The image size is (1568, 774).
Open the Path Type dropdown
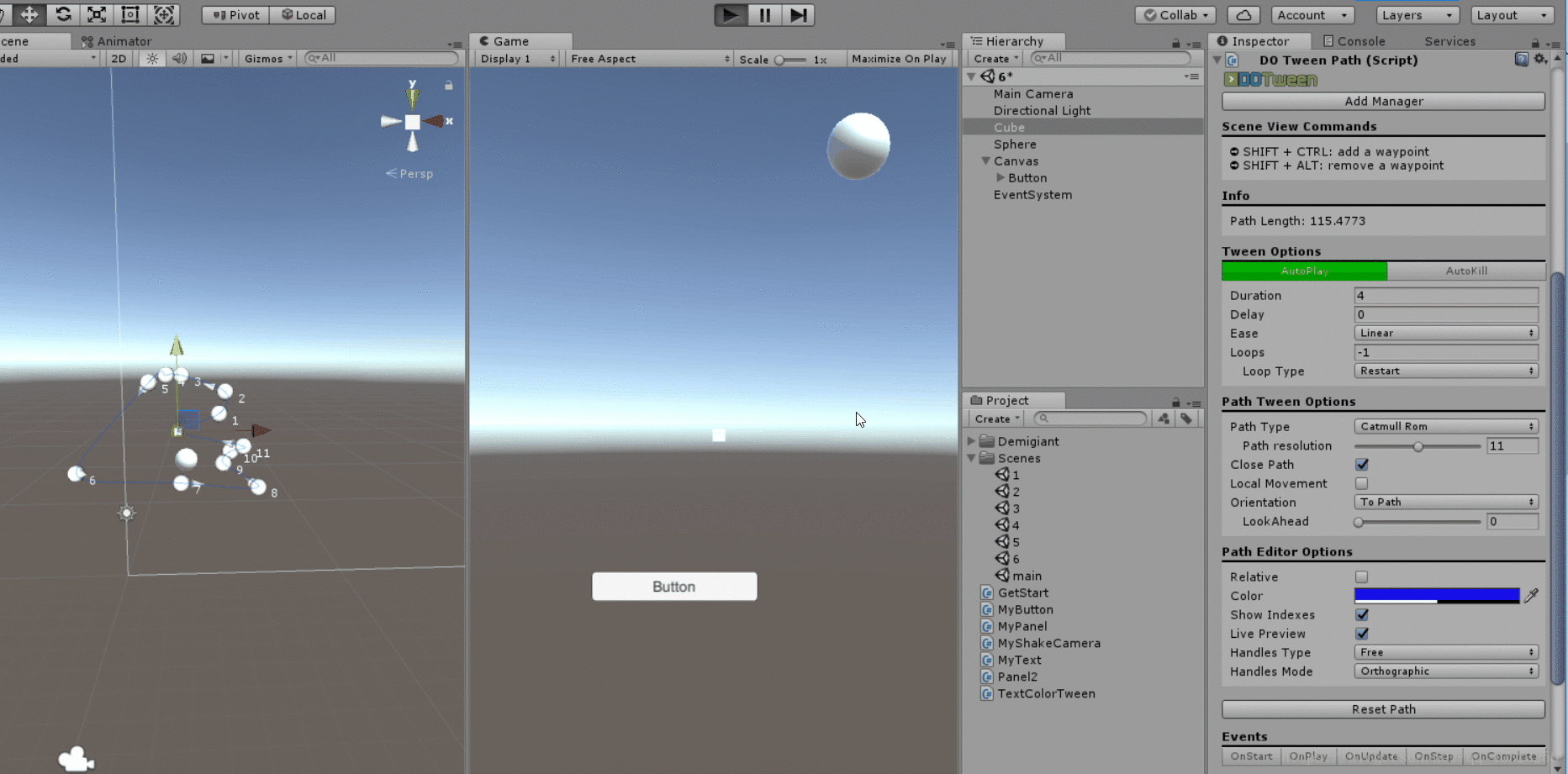point(1446,427)
